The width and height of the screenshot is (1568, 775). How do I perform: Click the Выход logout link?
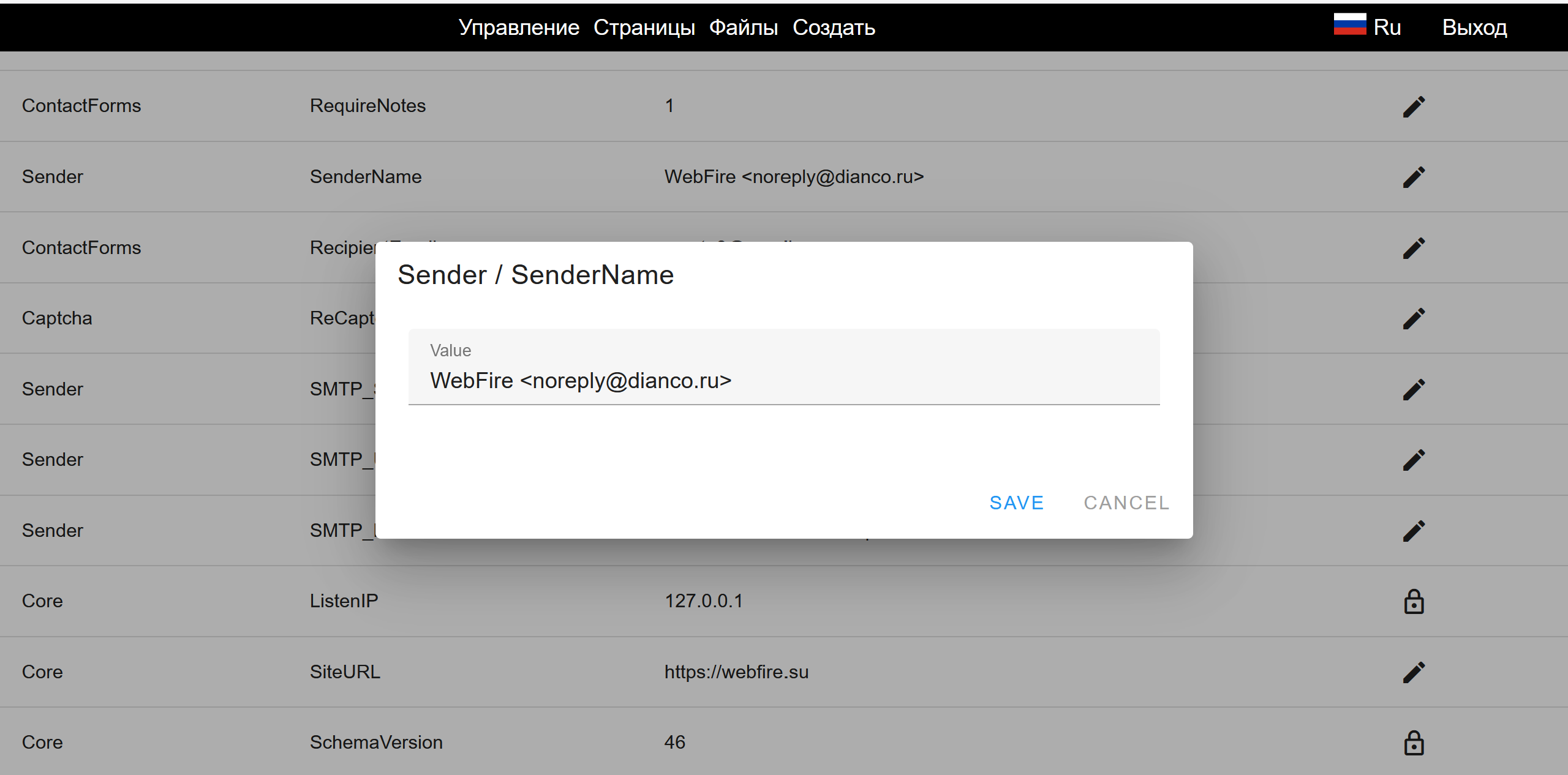click(1474, 28)
